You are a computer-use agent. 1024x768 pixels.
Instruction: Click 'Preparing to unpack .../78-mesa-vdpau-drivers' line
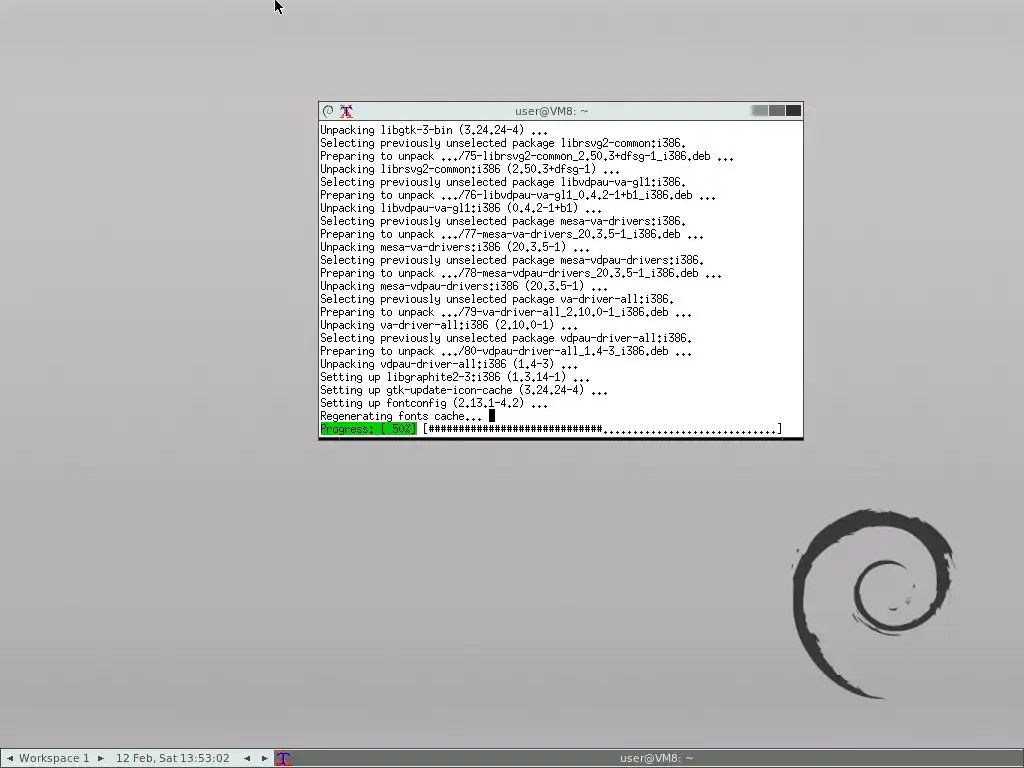point(520,273)
